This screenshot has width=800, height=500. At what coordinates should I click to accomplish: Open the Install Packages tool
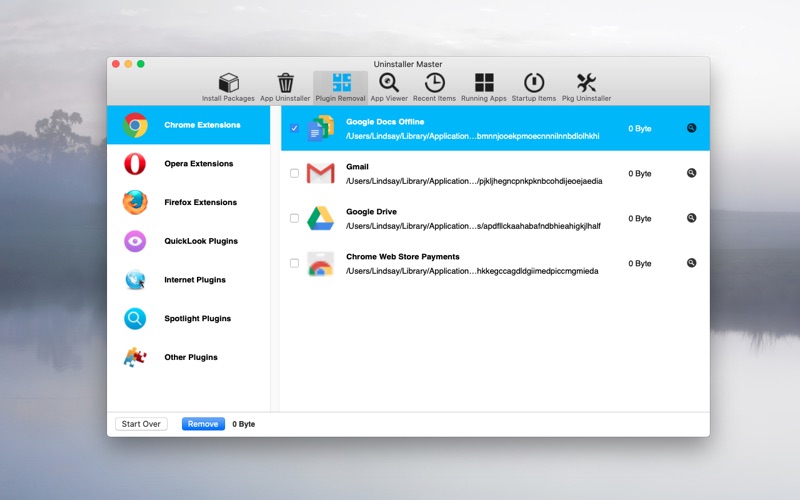click(x=228, y=87)
